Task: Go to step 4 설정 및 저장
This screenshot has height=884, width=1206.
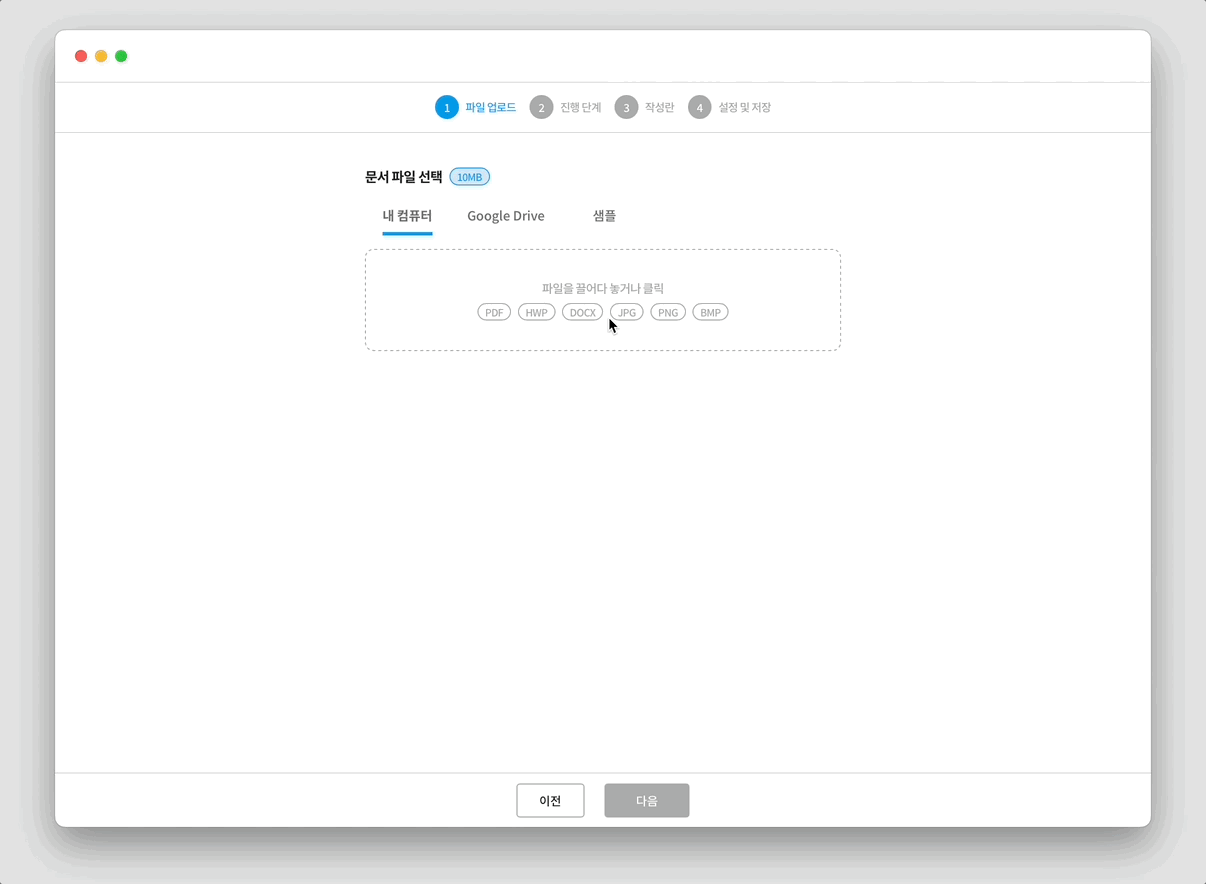Action: click(729, 107)
